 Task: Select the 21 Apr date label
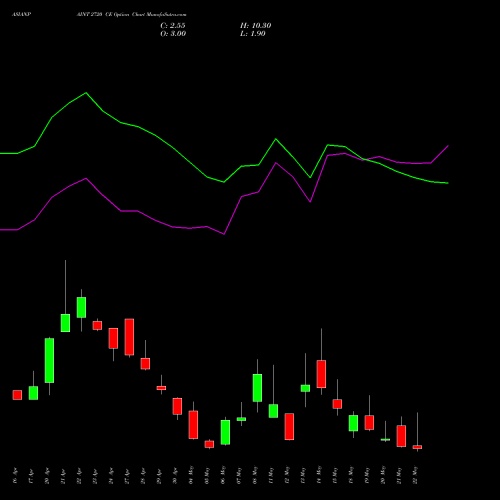[63, 476]
